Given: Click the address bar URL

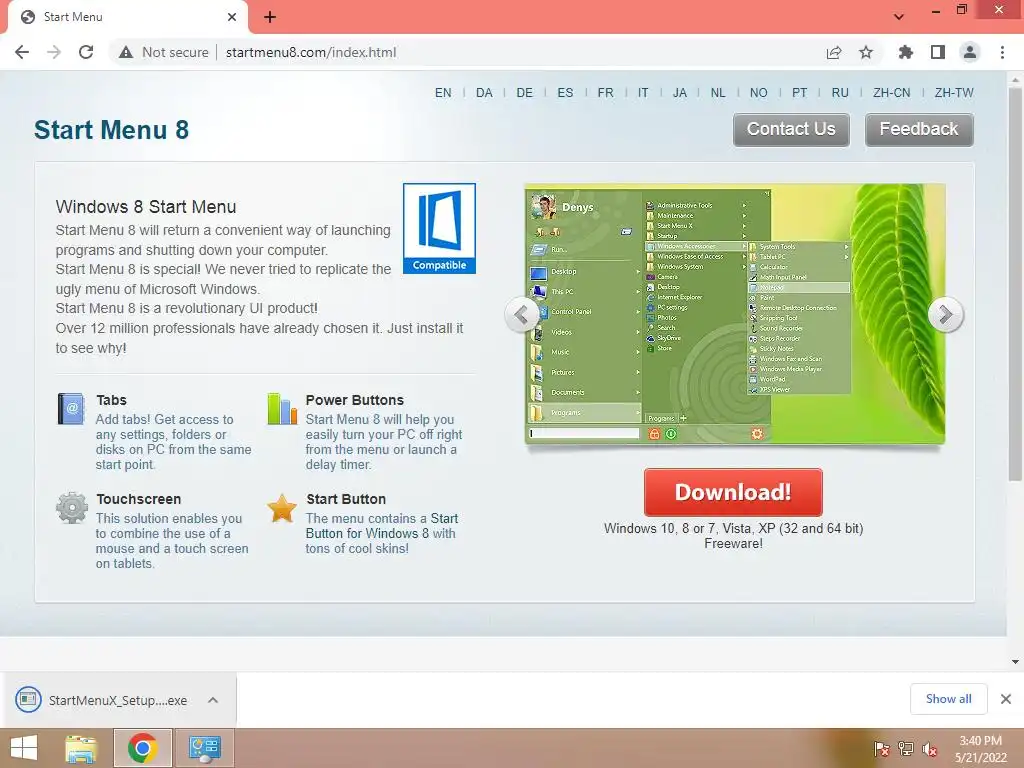Looking at the screenshot, I should click(x=311, y=52).
